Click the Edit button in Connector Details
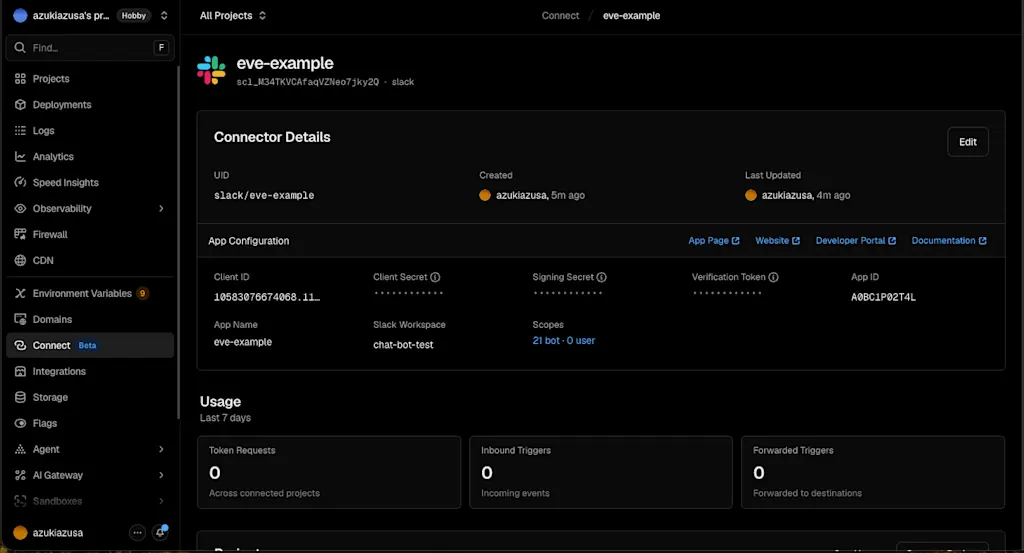The width and height of the screenshot is (1024, 553). (967, 142)
